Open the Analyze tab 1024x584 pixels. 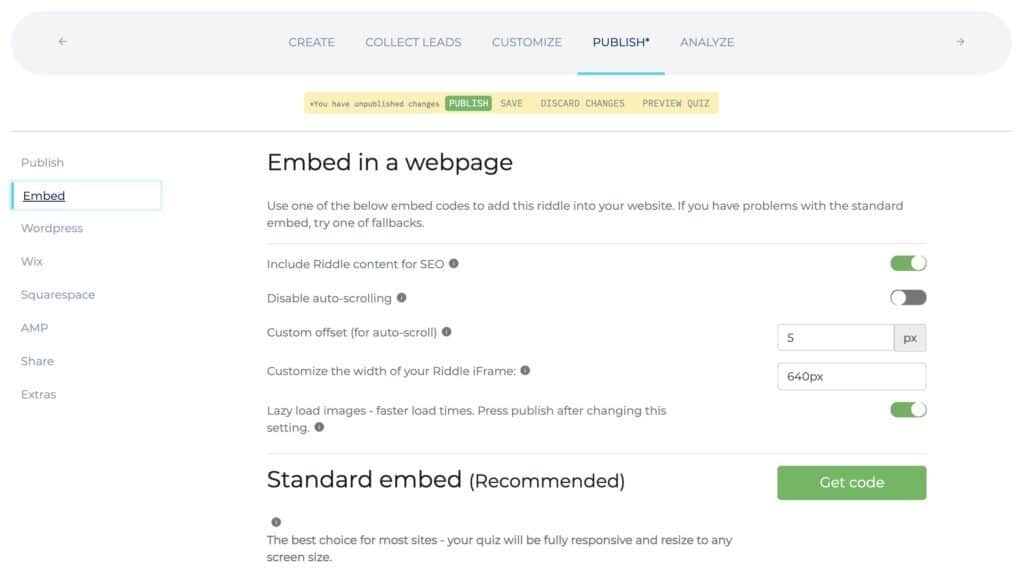click(x=707, y=42)
